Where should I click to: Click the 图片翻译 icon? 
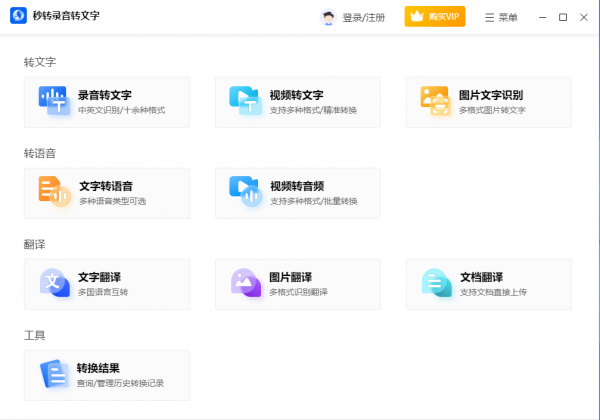point(244,282)
